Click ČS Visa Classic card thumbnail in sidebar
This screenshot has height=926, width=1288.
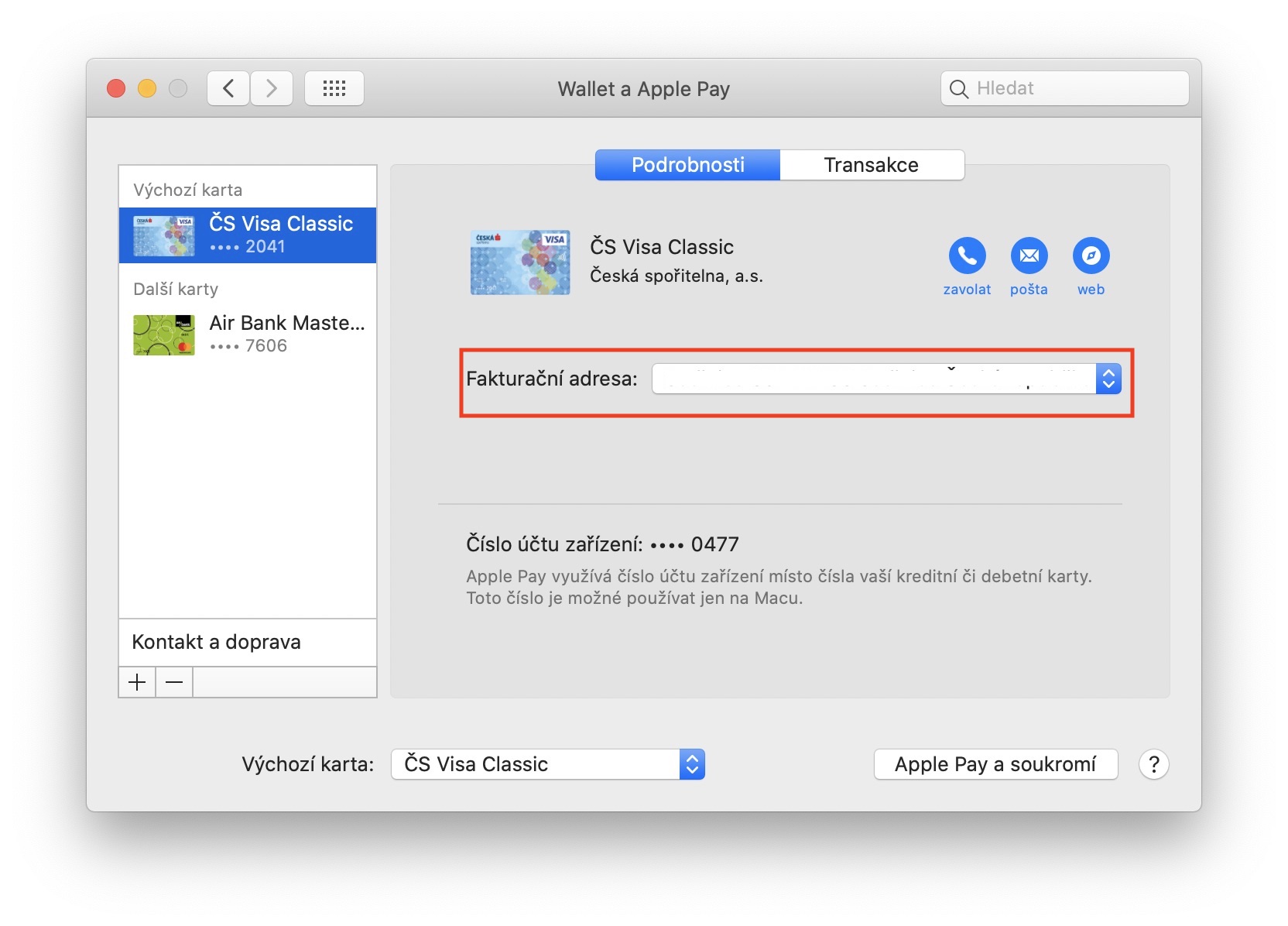point(164,236)
